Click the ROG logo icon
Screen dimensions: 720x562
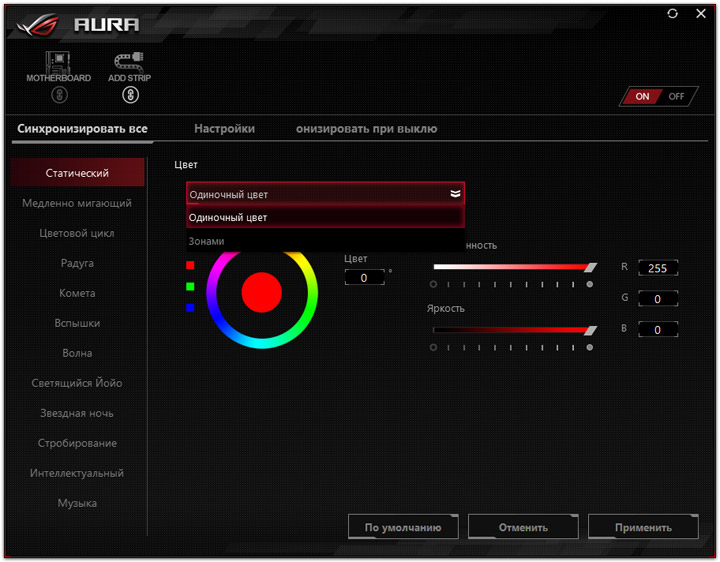point(38,25)
